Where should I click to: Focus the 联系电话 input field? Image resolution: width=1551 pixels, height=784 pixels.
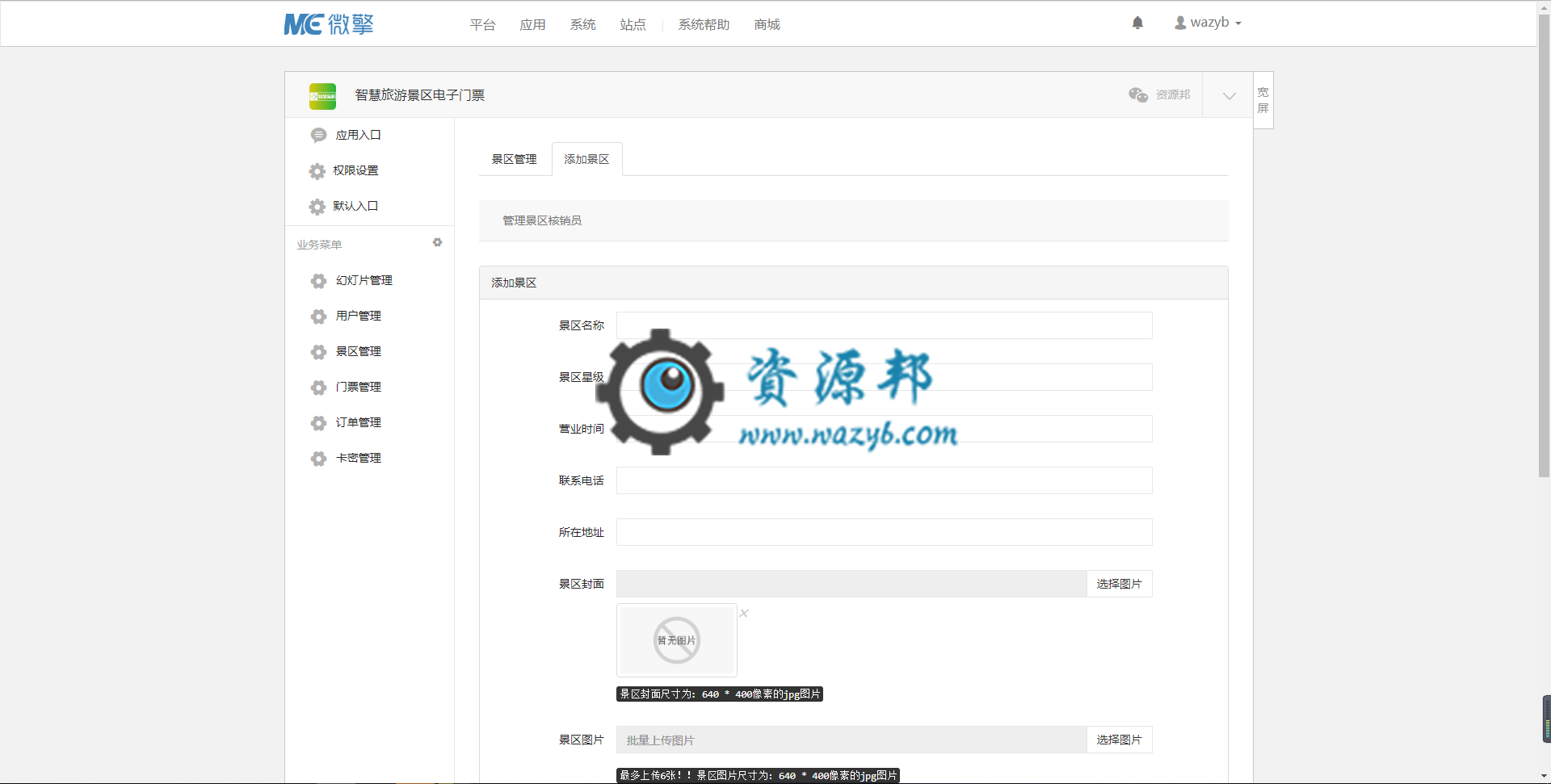pyautogui.click(x=885, y=480)
